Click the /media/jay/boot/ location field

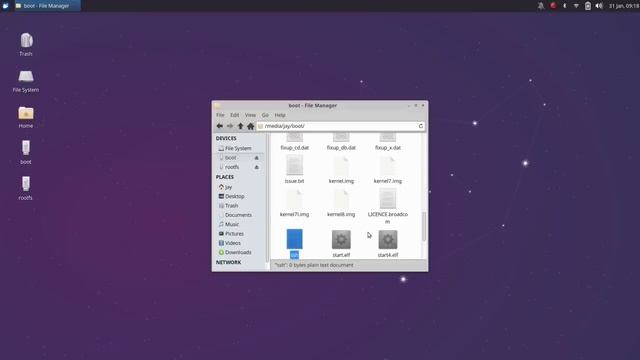pyautogui.click(x=341, y=126)
